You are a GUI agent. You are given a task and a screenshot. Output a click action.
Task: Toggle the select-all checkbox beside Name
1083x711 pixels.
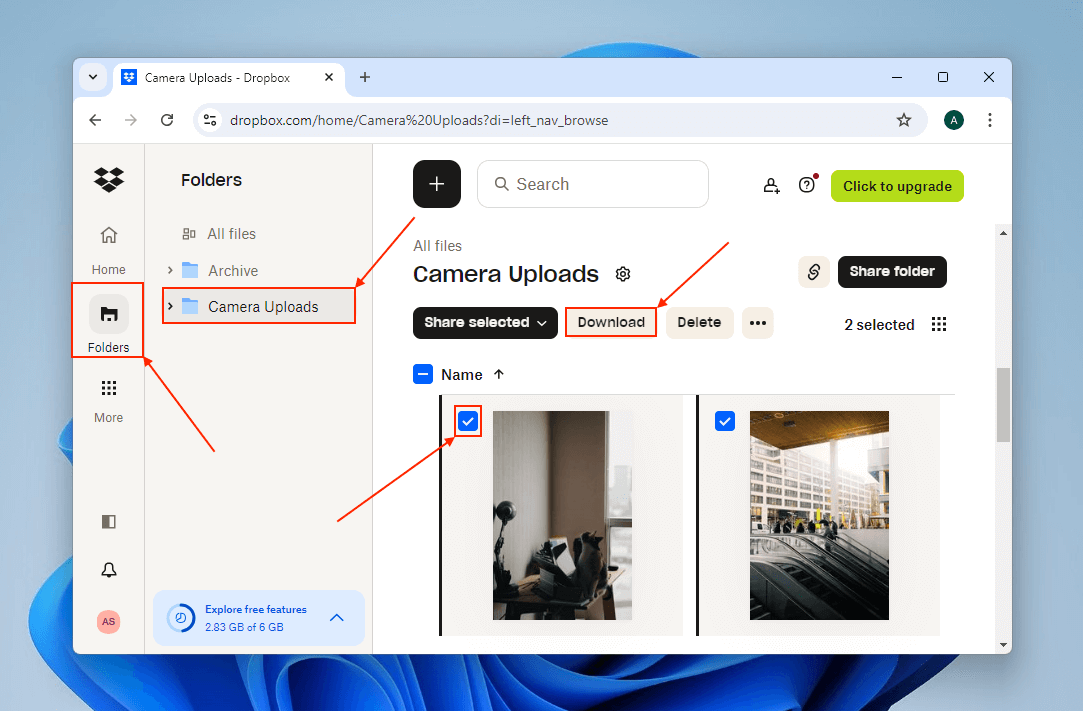click(423, 374)
